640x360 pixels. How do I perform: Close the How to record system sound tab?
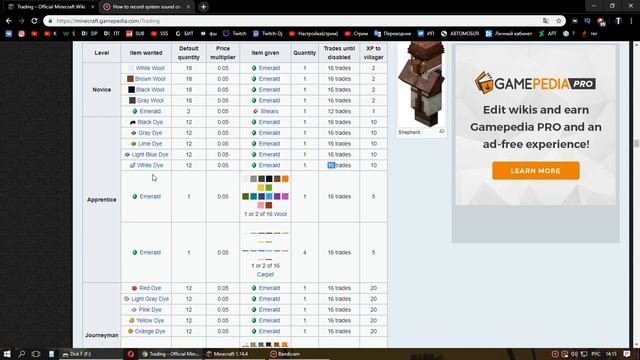pyautogui.click(x=189, y=7)
